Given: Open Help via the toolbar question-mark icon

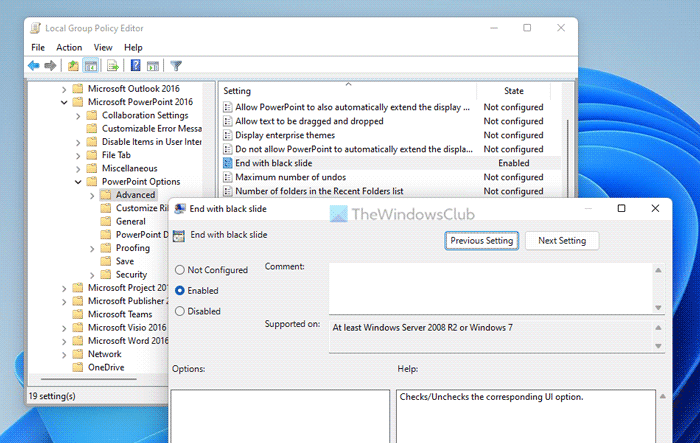Looking at the screenshot, I should click(135, 66).
